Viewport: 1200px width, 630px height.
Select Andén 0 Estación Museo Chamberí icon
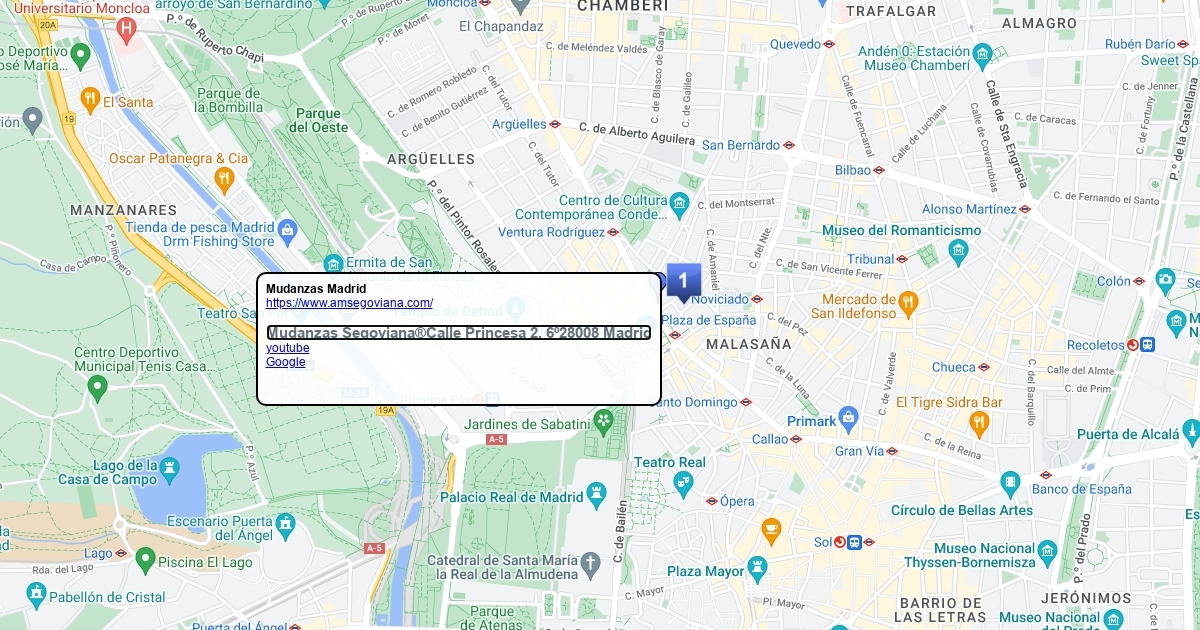[x=982, y=53]
